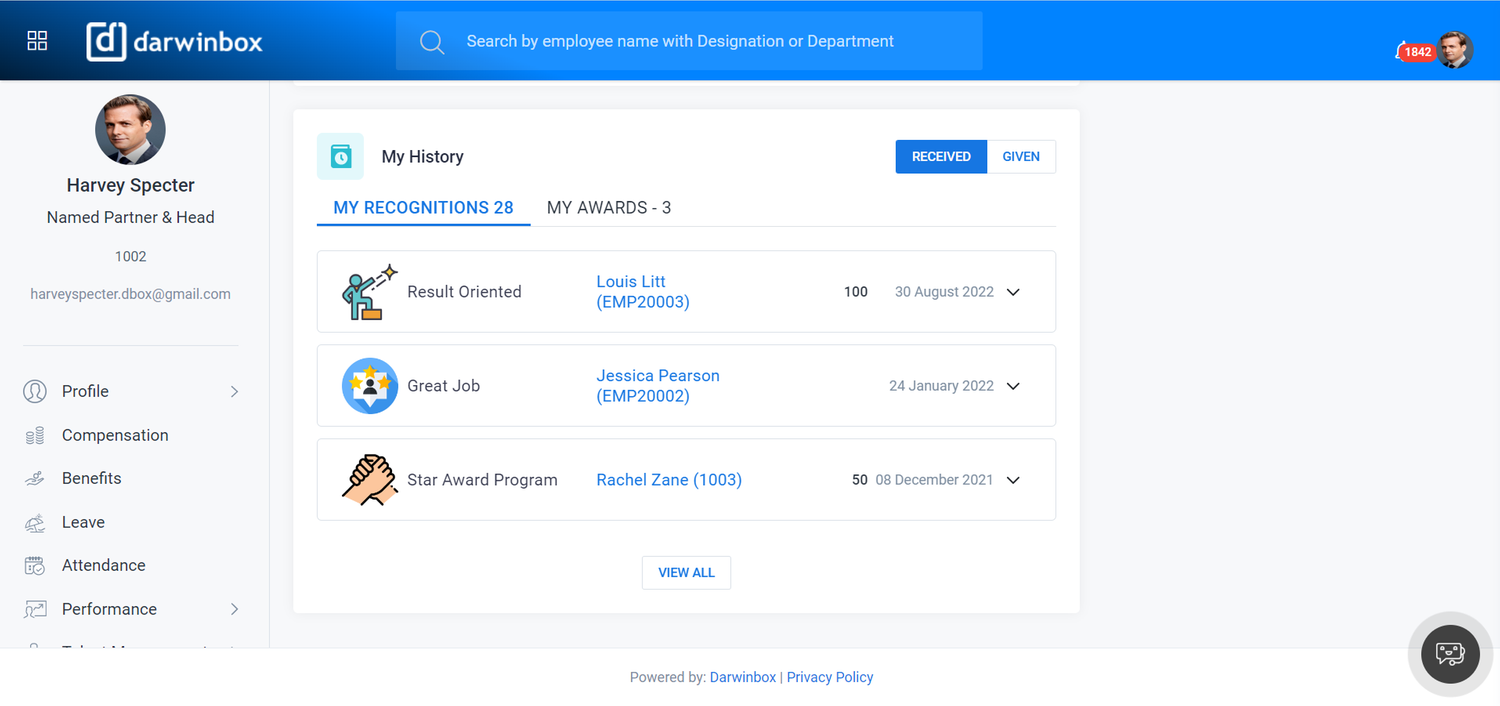The height and width of the screenshot is (706, 1500).
Task: Expand the Result Oriented recognition details
Action: (x=1013, y=291)
